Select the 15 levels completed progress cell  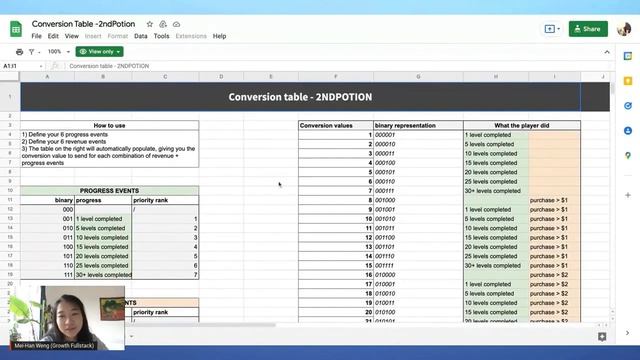tap(103, 247)
